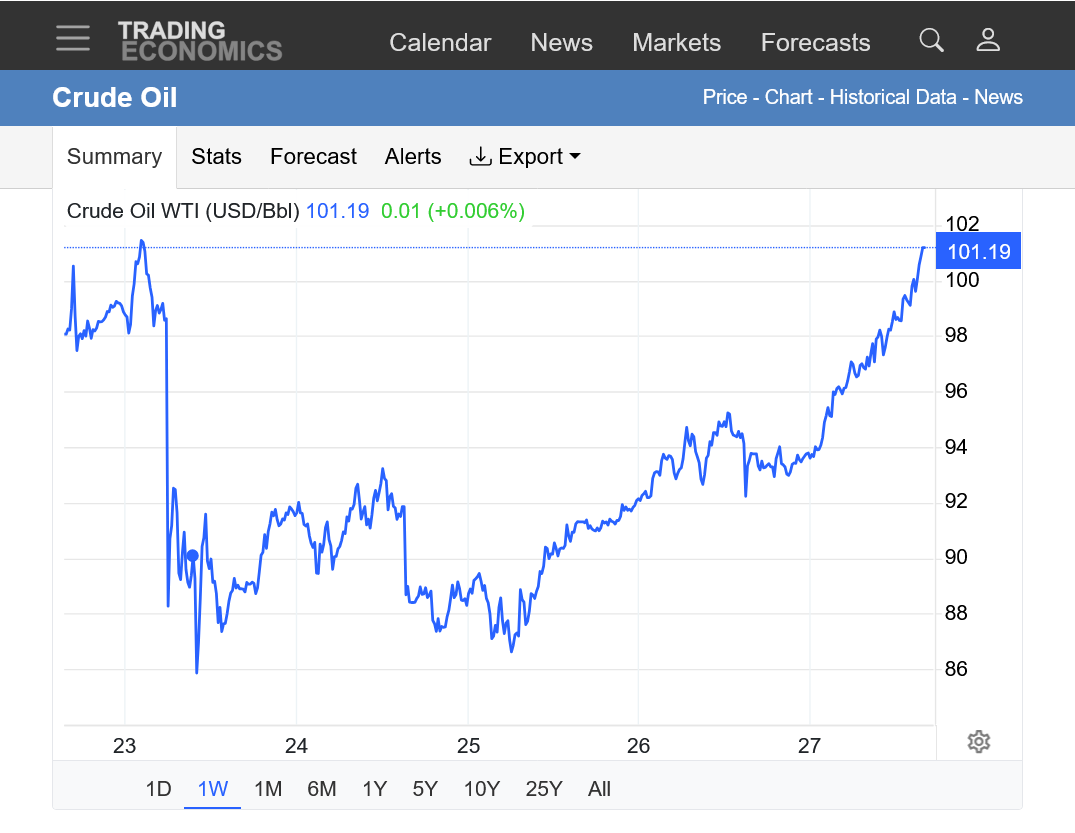
Task: Open chart settings gear icon
Action: [979, 742]
